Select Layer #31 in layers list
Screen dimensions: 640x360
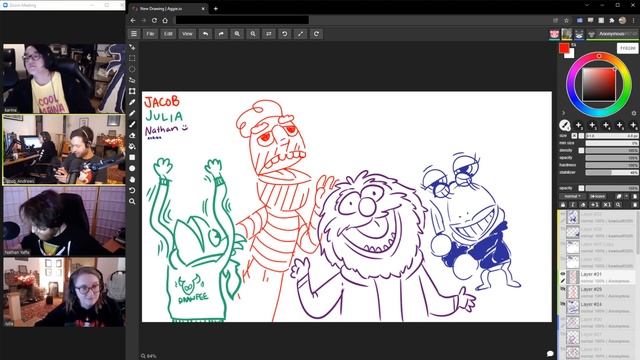(x=598, y=277)
